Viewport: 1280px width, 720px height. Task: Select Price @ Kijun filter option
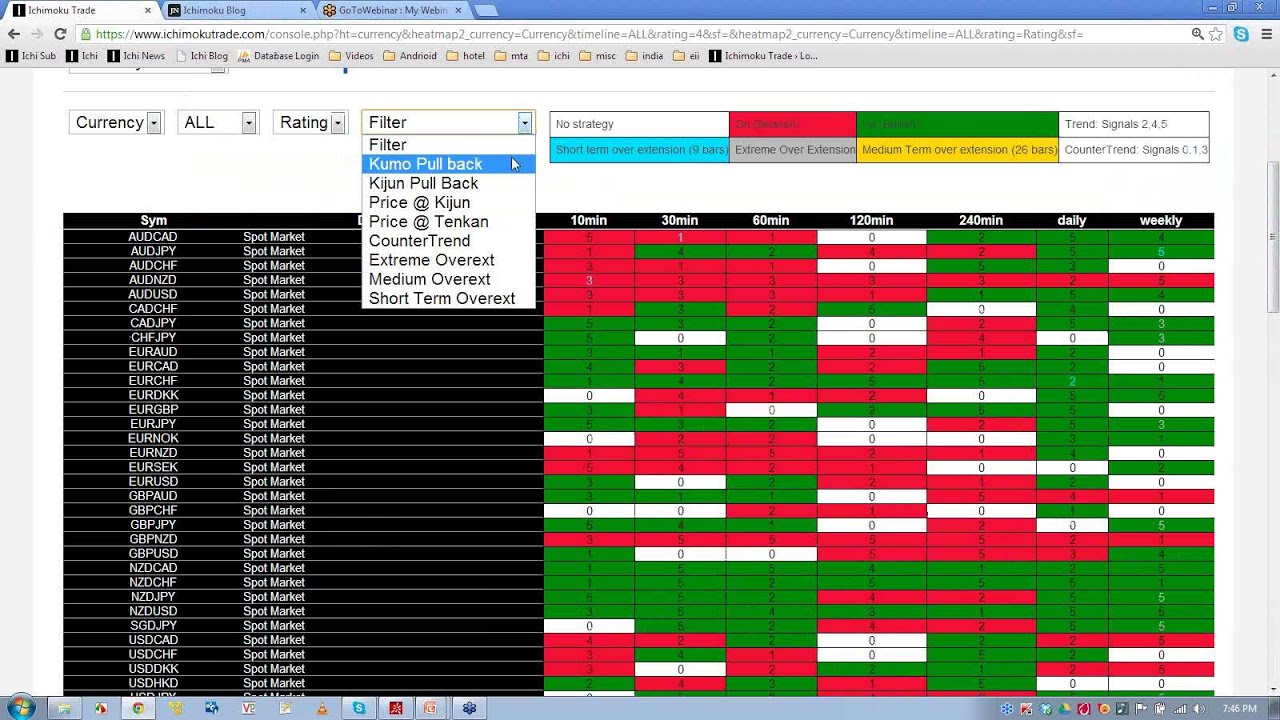tap(448, 202)
